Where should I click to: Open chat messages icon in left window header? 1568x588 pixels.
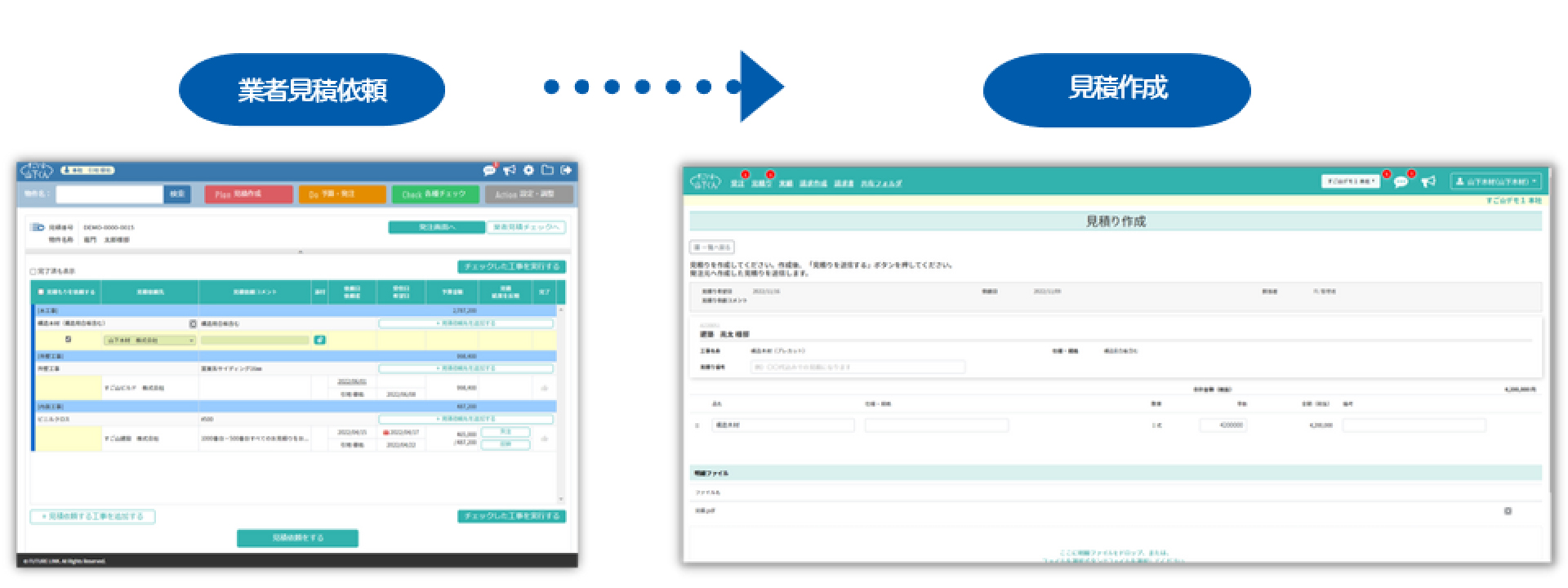click(x=489, y=171)
